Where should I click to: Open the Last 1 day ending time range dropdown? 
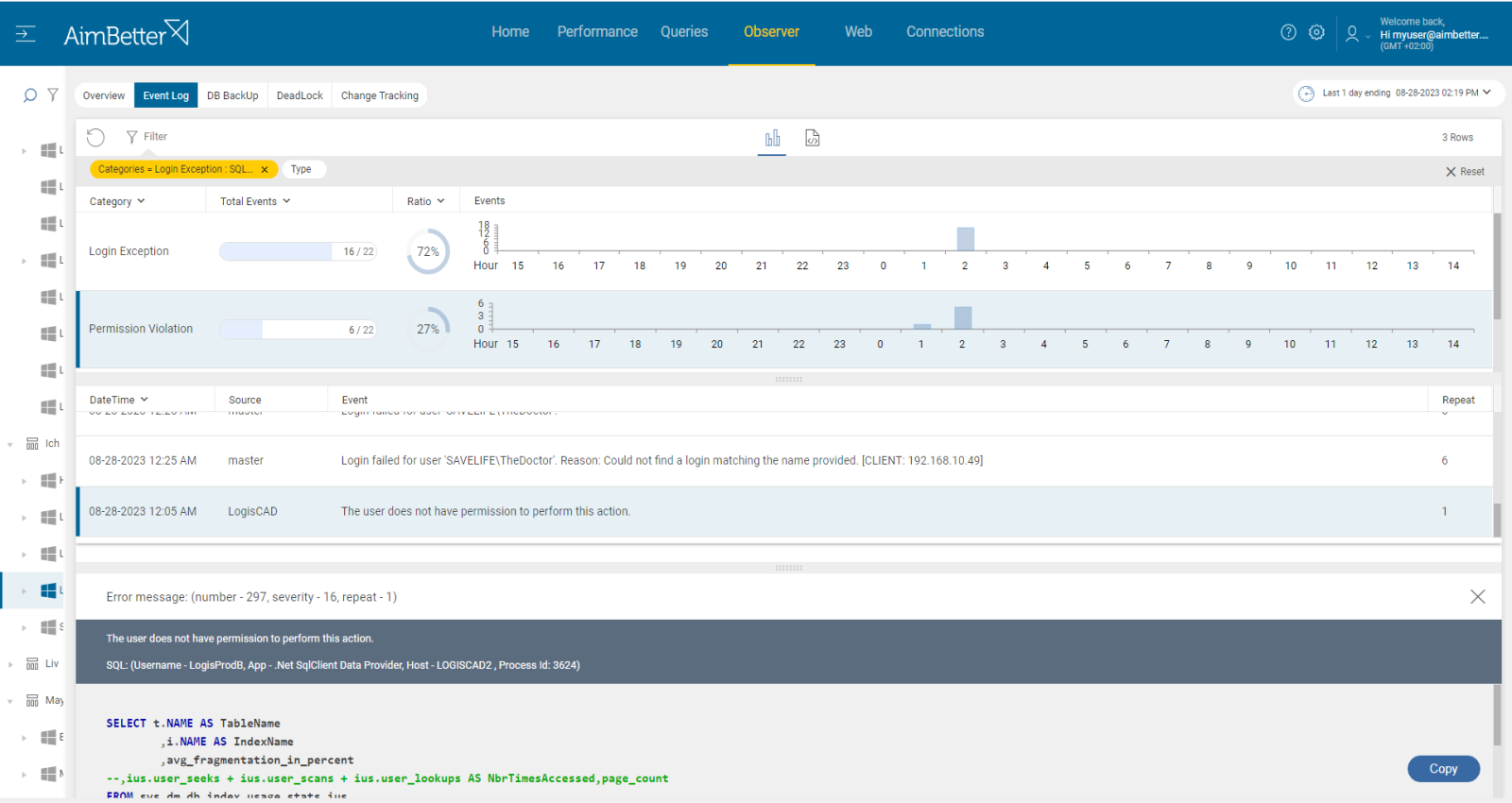pos(1400,94)
